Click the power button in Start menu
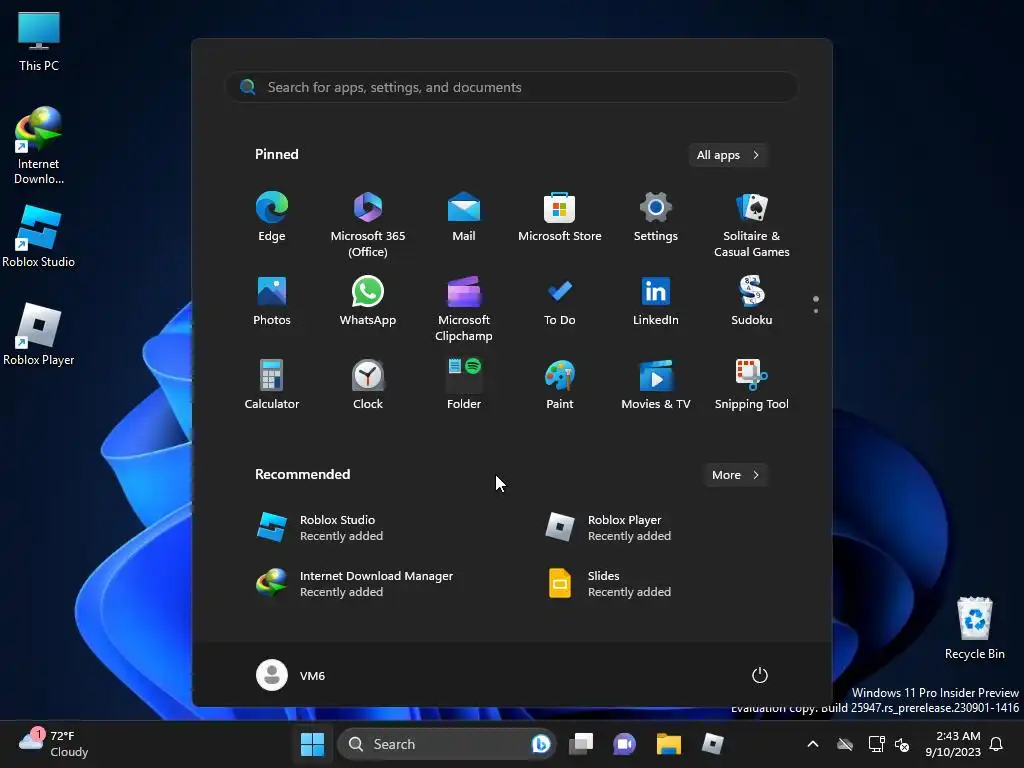The height and width of the screenshot is (768, 1024). (x=760, y=675)
